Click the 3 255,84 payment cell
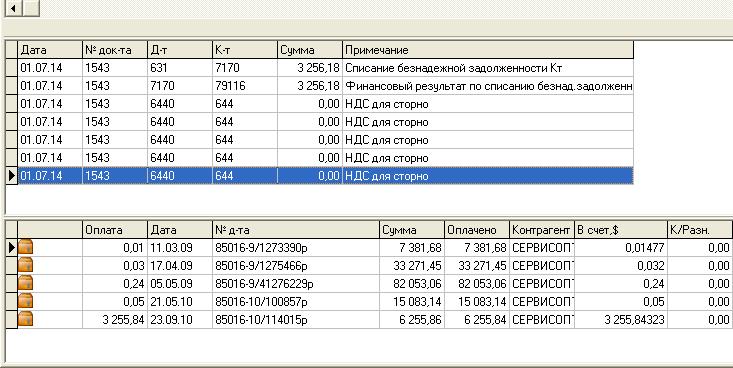The image size is (733, 368). coord(115,320)
